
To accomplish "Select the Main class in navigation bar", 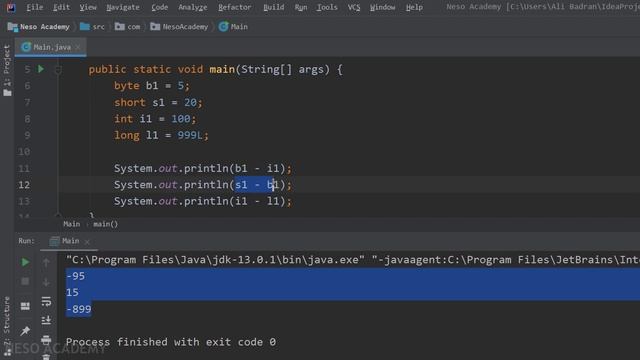I will tap(233, 27).
